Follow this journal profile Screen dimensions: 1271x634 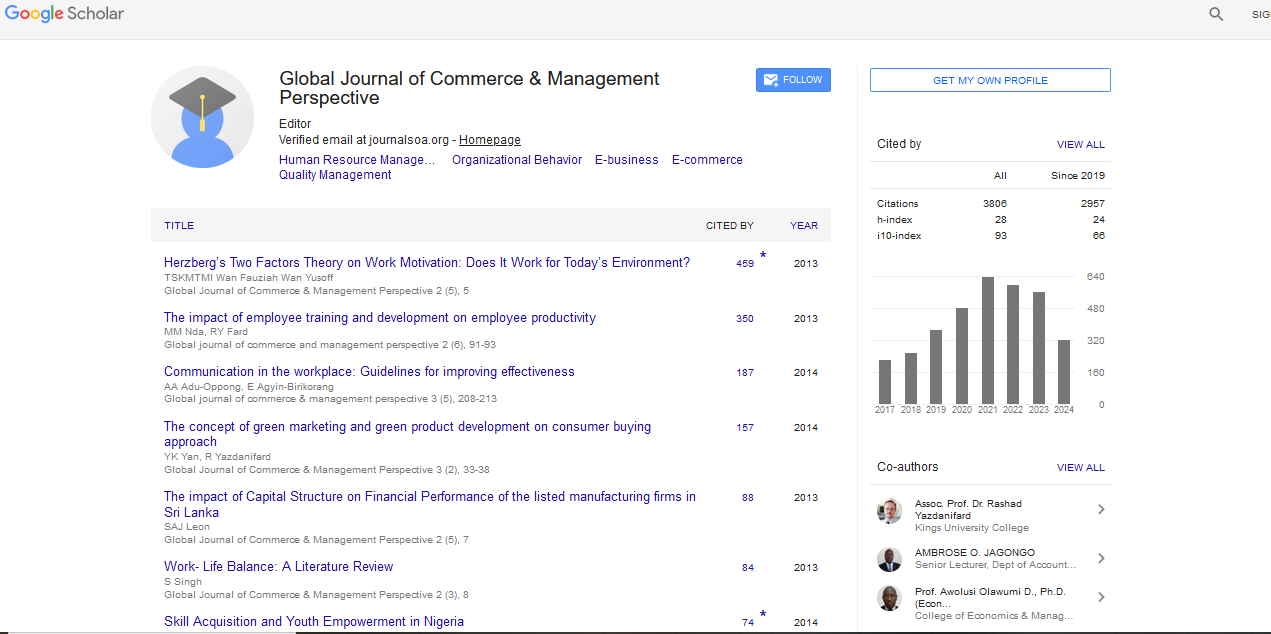click(x=793, y=80)
